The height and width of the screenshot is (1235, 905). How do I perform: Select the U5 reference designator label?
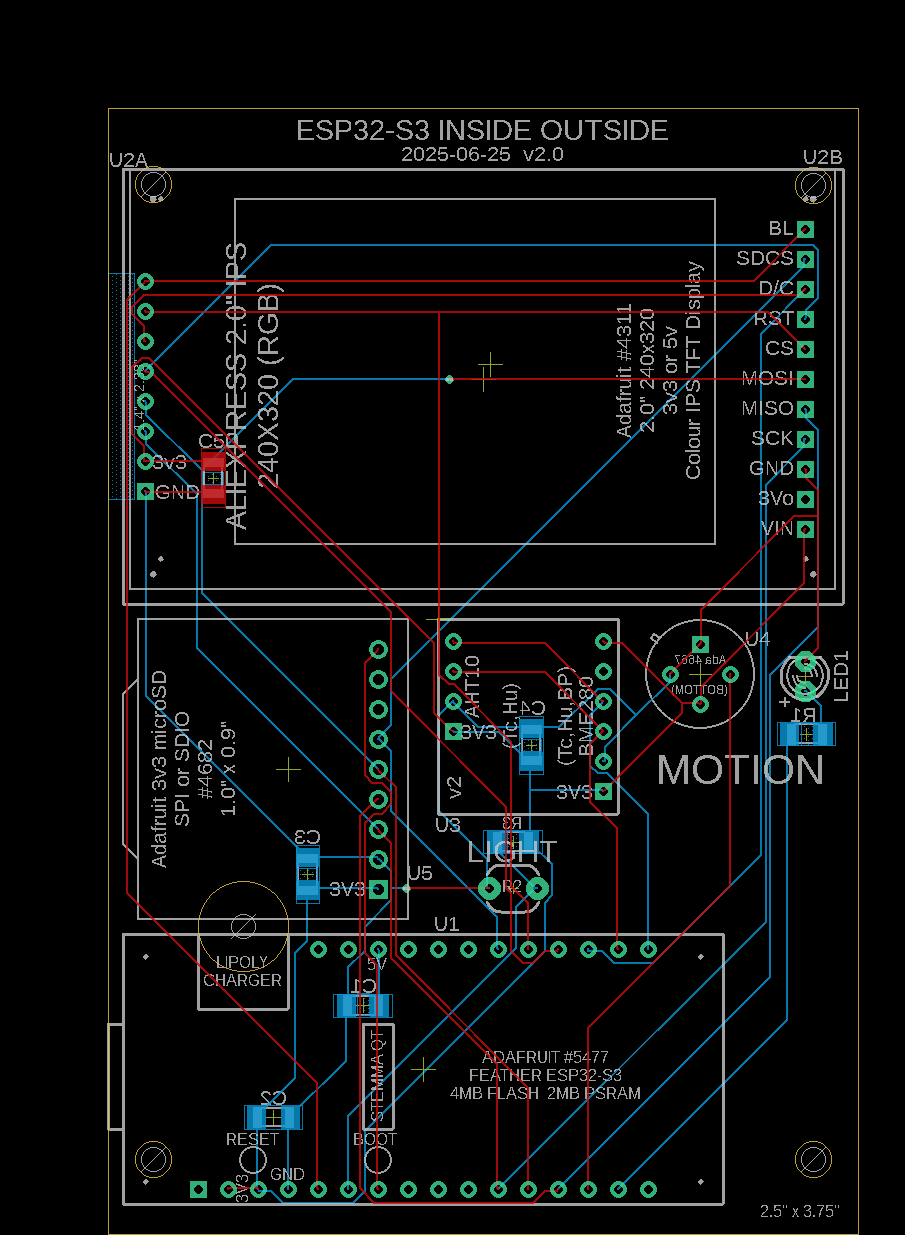click(420, 874)
